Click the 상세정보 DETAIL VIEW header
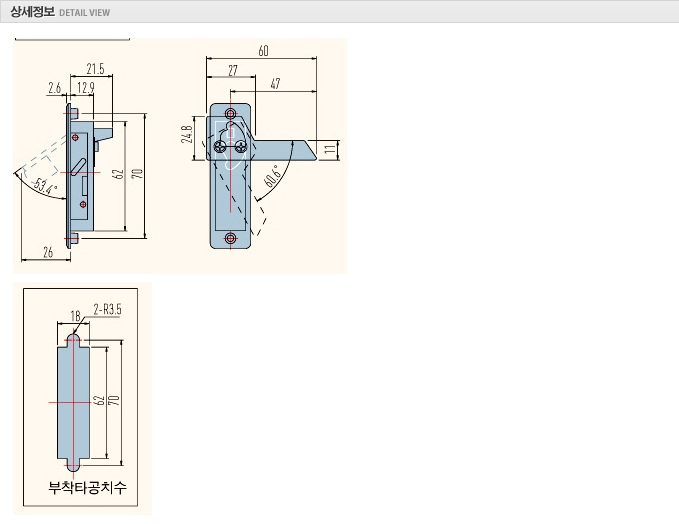This screenshot has height=524, width=679. [x=60, y=12]
